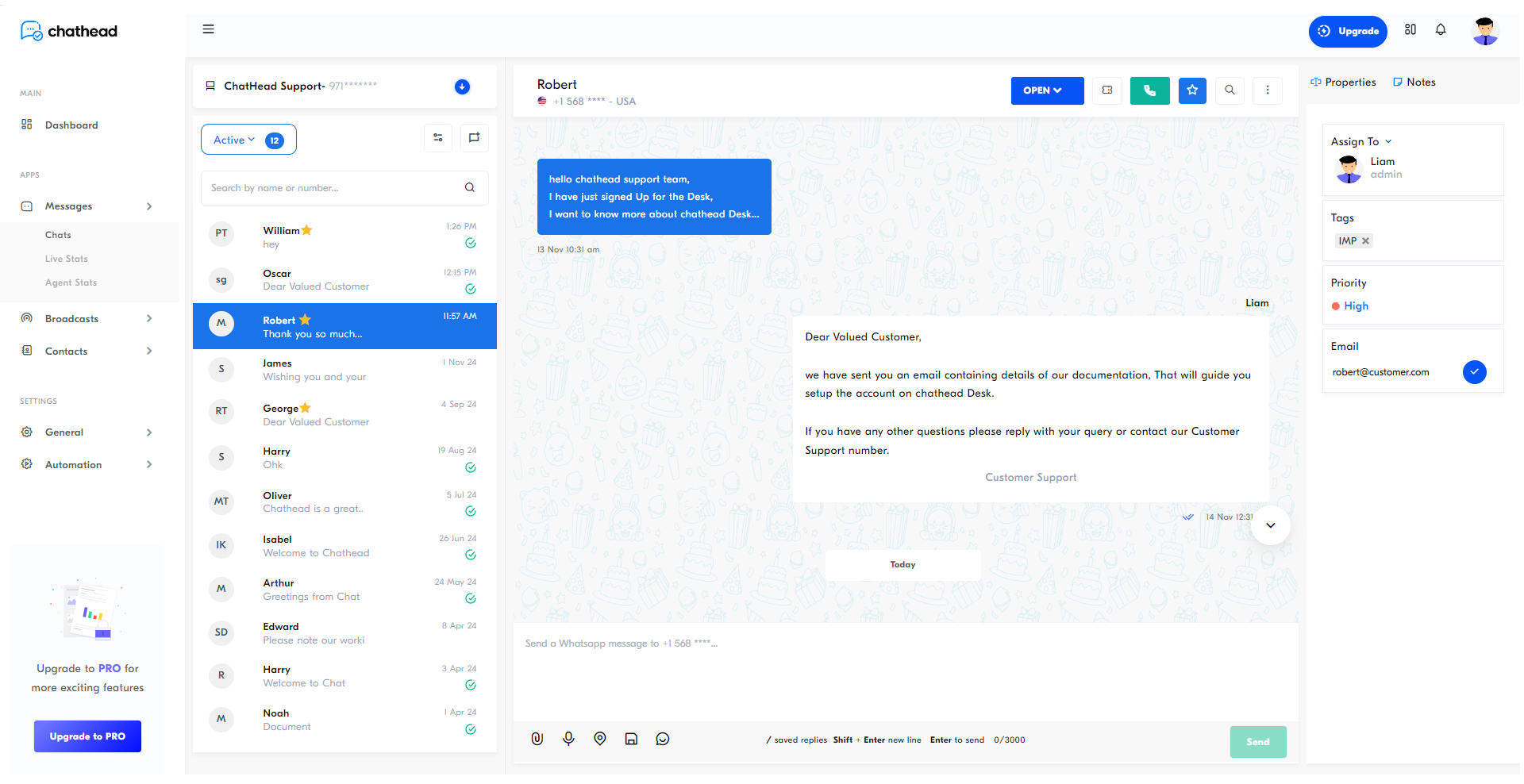
Task: Open the OPEN status dropdown
Action: 1046,90
